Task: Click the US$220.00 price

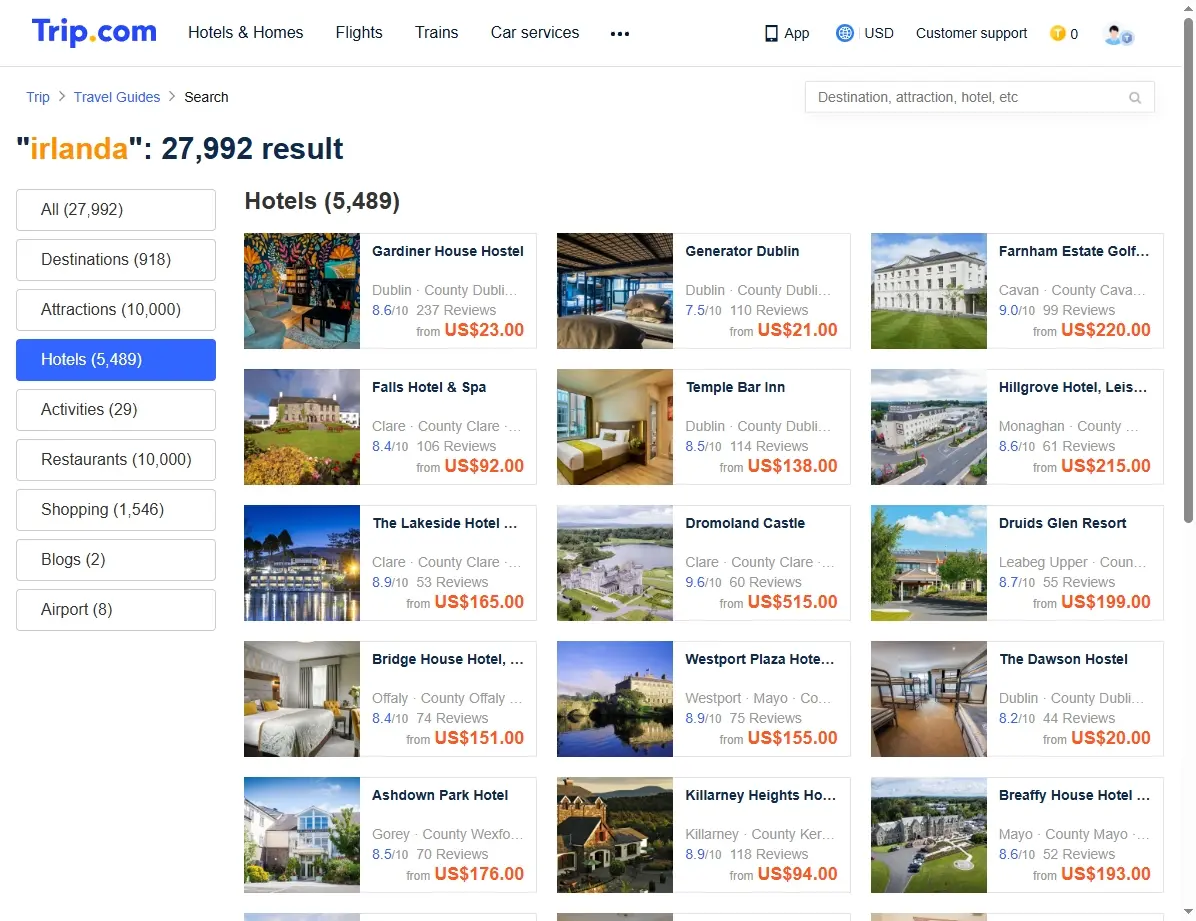Action: pos(1105,330)
